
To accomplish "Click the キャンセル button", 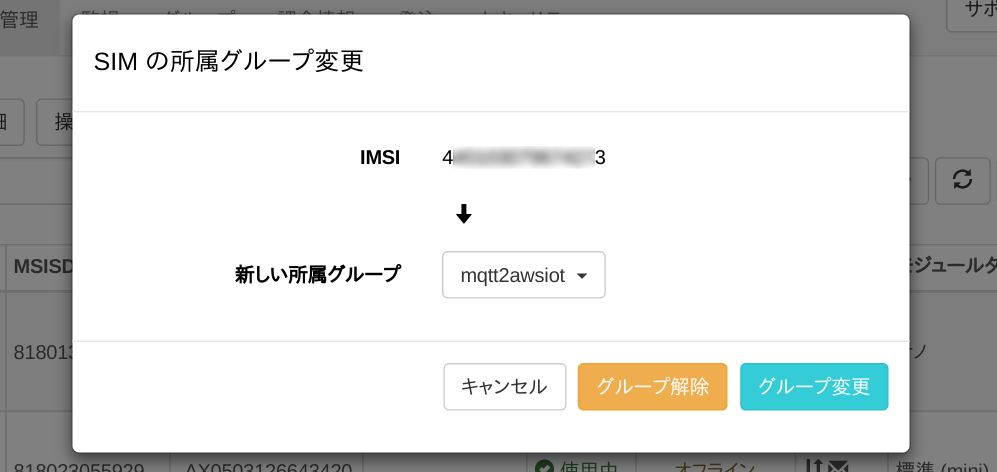I will [x=504, y=387].
